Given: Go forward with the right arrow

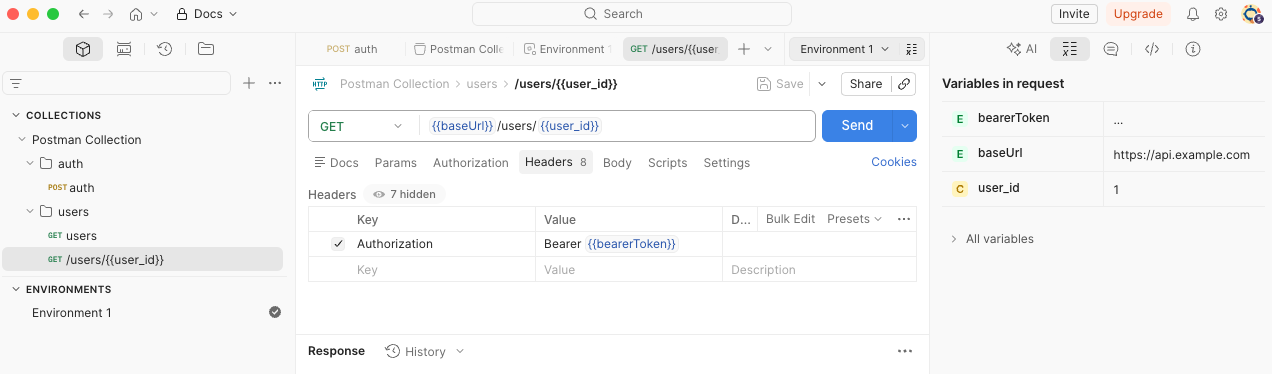Looking at the screenshot, I should click(108, 14).
